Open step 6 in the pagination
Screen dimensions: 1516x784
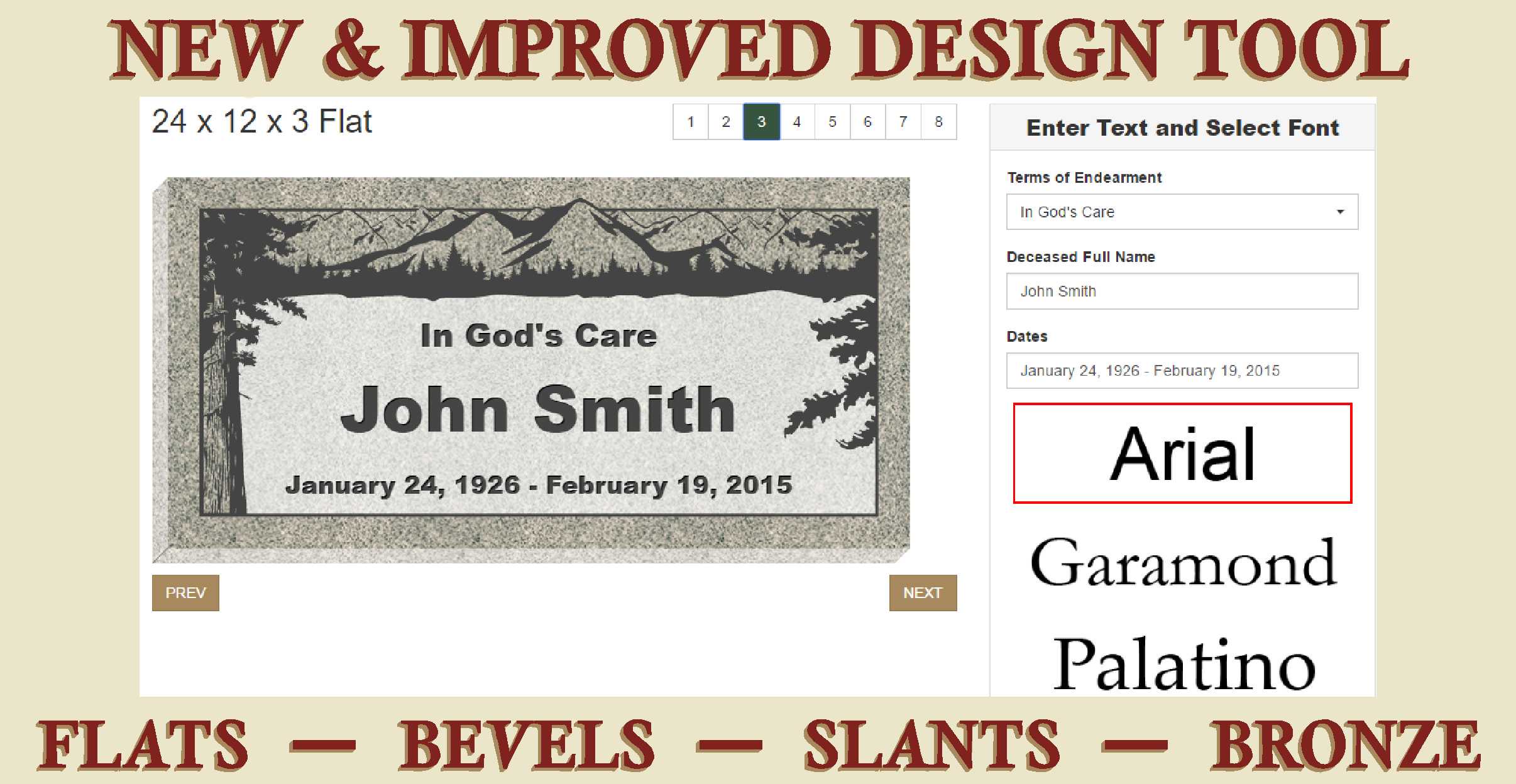(867, 122)
